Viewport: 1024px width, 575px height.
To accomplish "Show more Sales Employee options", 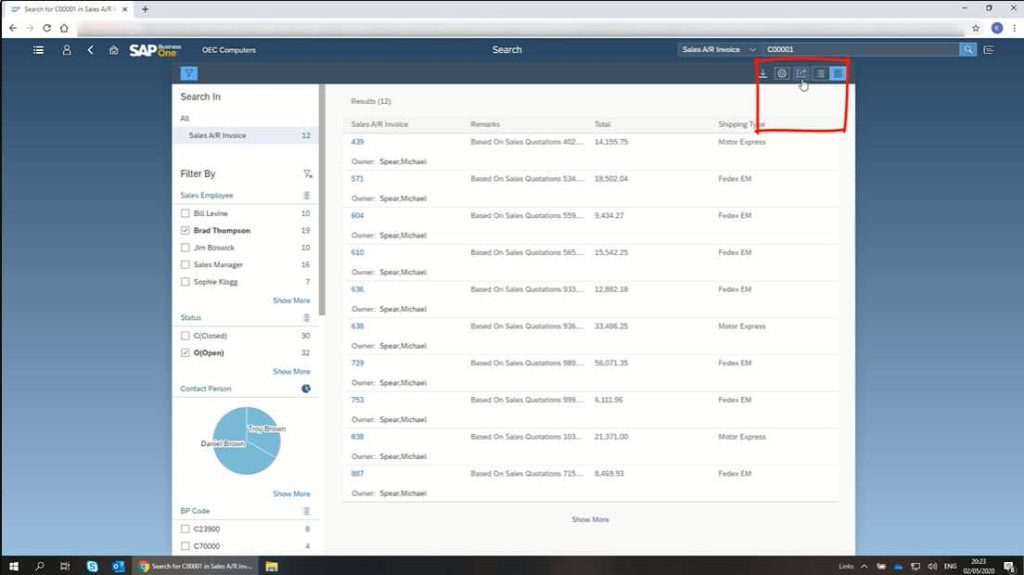I will tap(291, 301).
